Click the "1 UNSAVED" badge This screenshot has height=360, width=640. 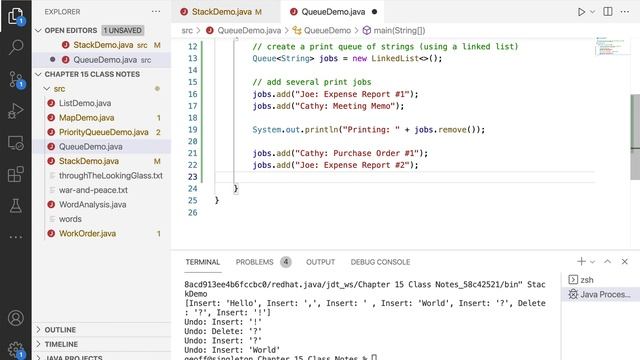122,30
